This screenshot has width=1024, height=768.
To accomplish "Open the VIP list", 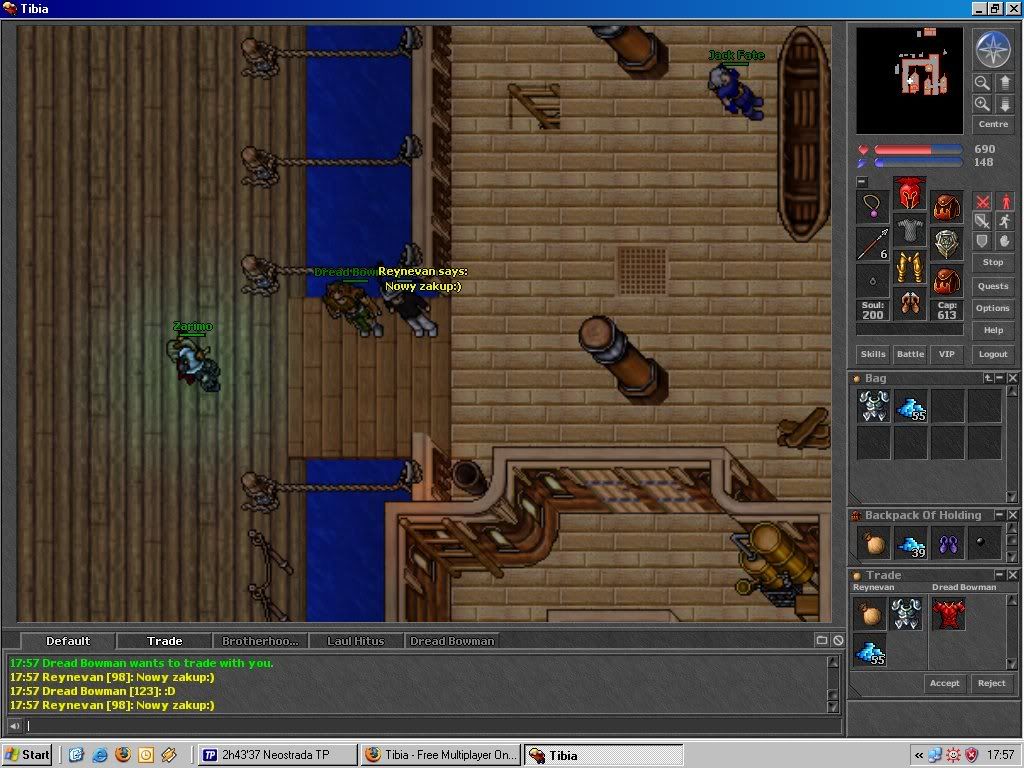I will click(x=947, y=354).
